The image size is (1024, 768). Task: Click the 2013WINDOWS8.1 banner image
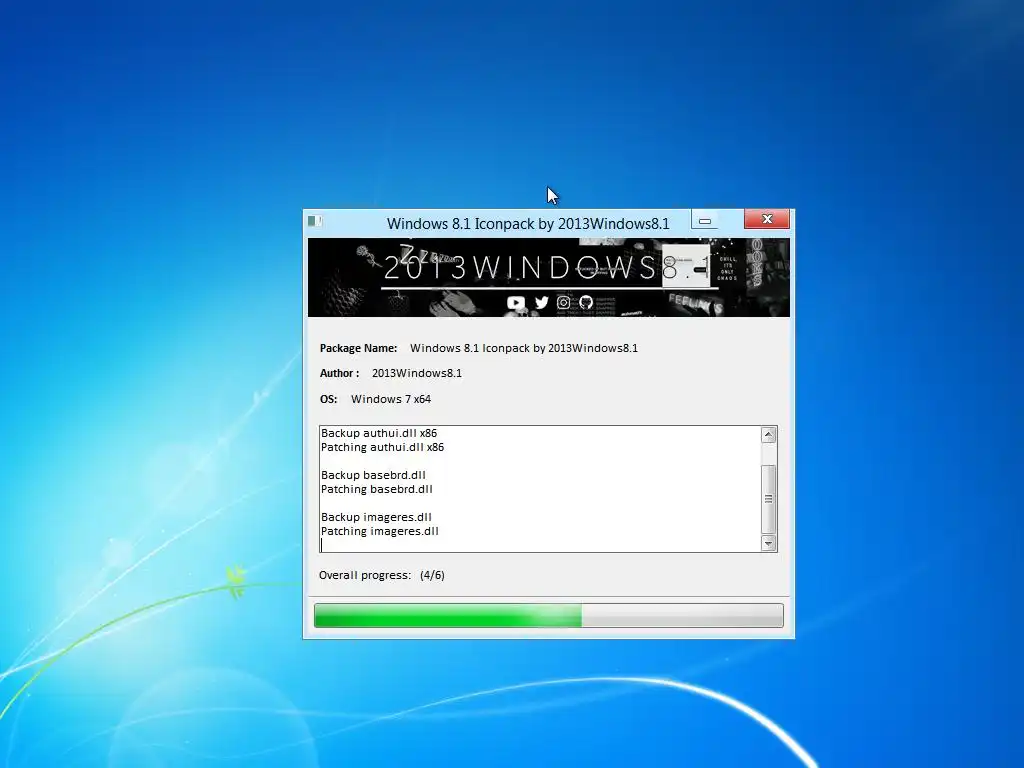tap(549, 278)
